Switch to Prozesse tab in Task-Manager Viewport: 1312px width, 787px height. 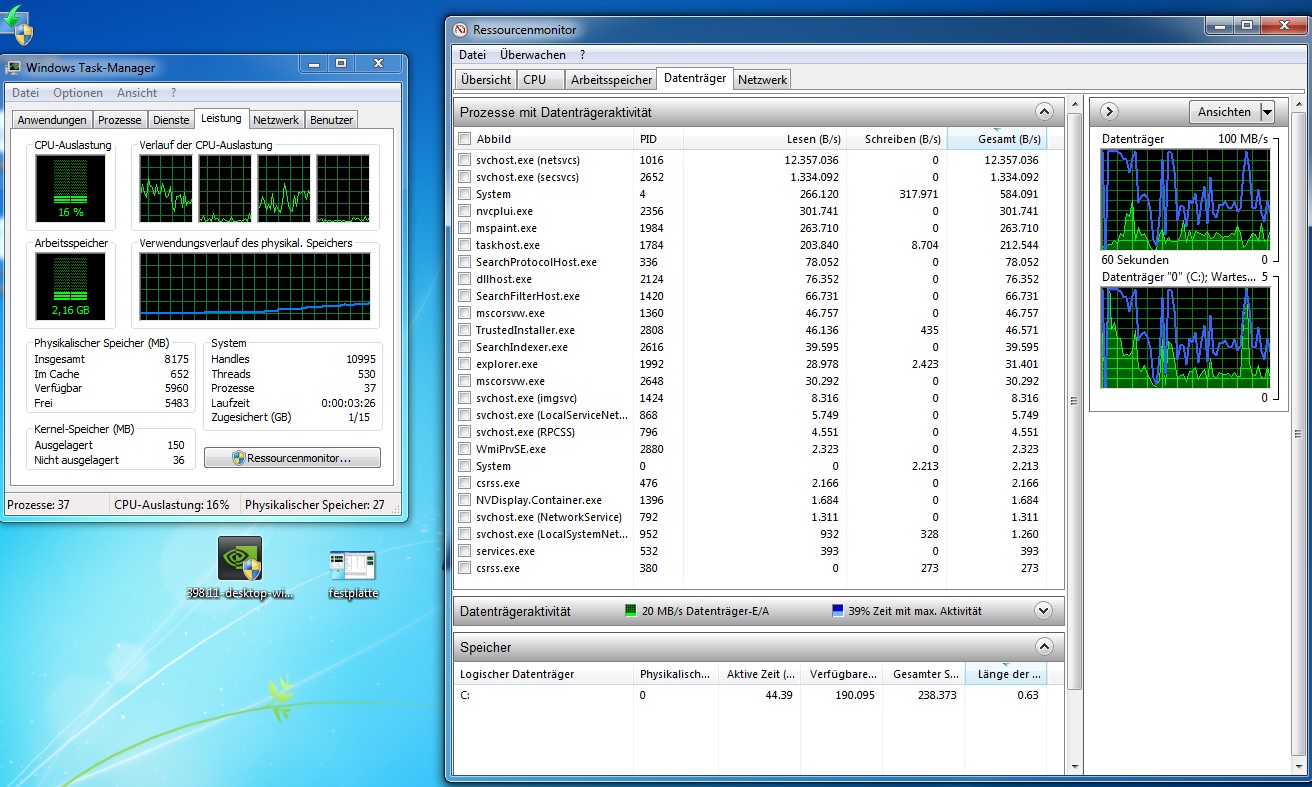click(120, 120)
